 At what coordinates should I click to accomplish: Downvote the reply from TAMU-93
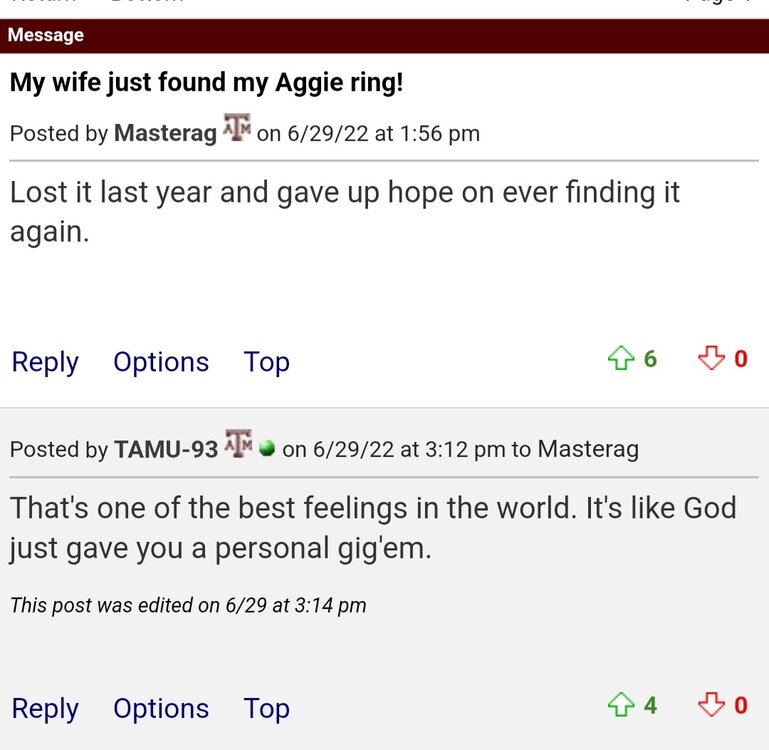pos(711,705)
